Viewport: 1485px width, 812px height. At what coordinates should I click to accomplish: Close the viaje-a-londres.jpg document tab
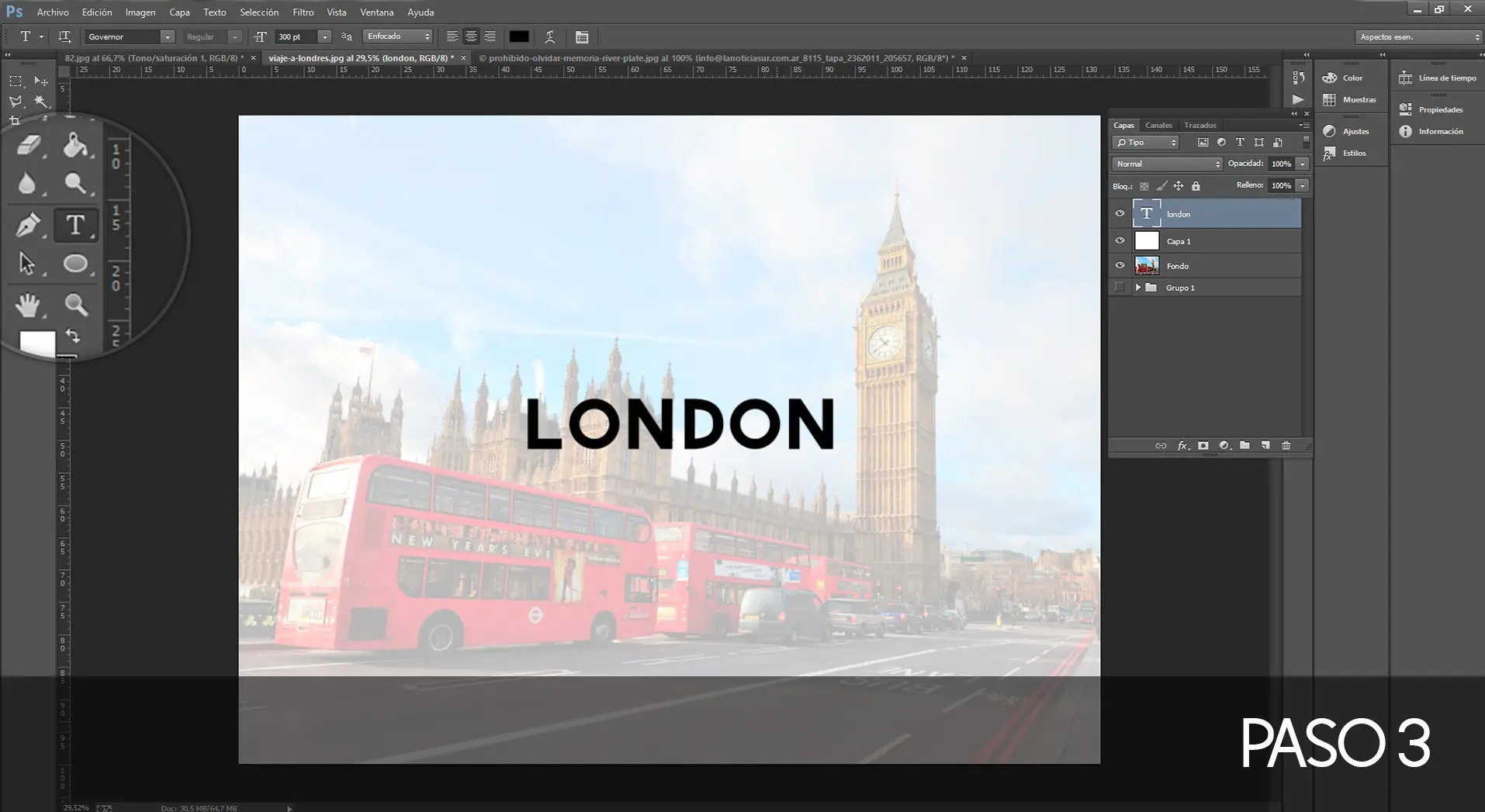[x=463, y=58]
